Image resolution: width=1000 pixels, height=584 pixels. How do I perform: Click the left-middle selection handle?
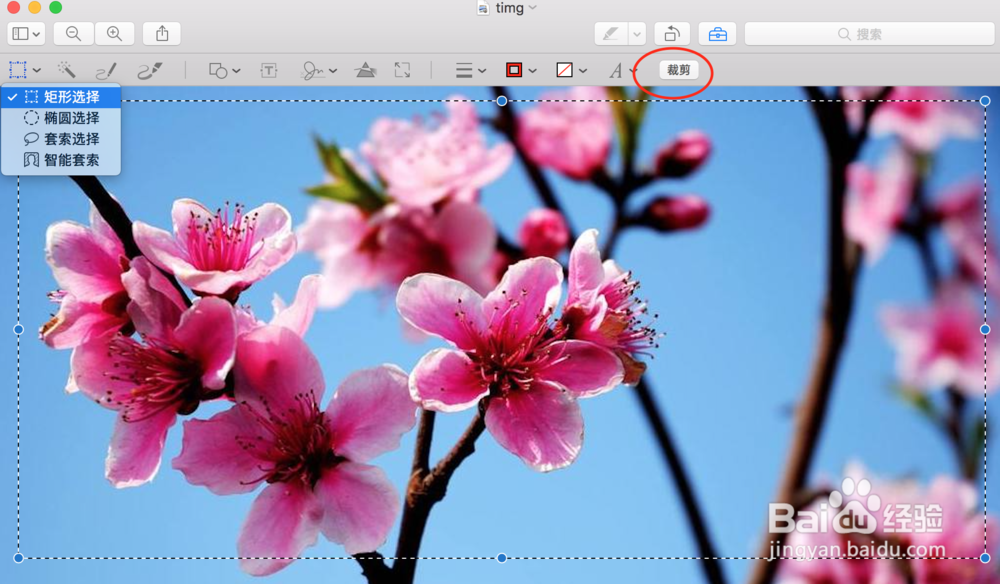pyautogui.click(x=18, y=330)
